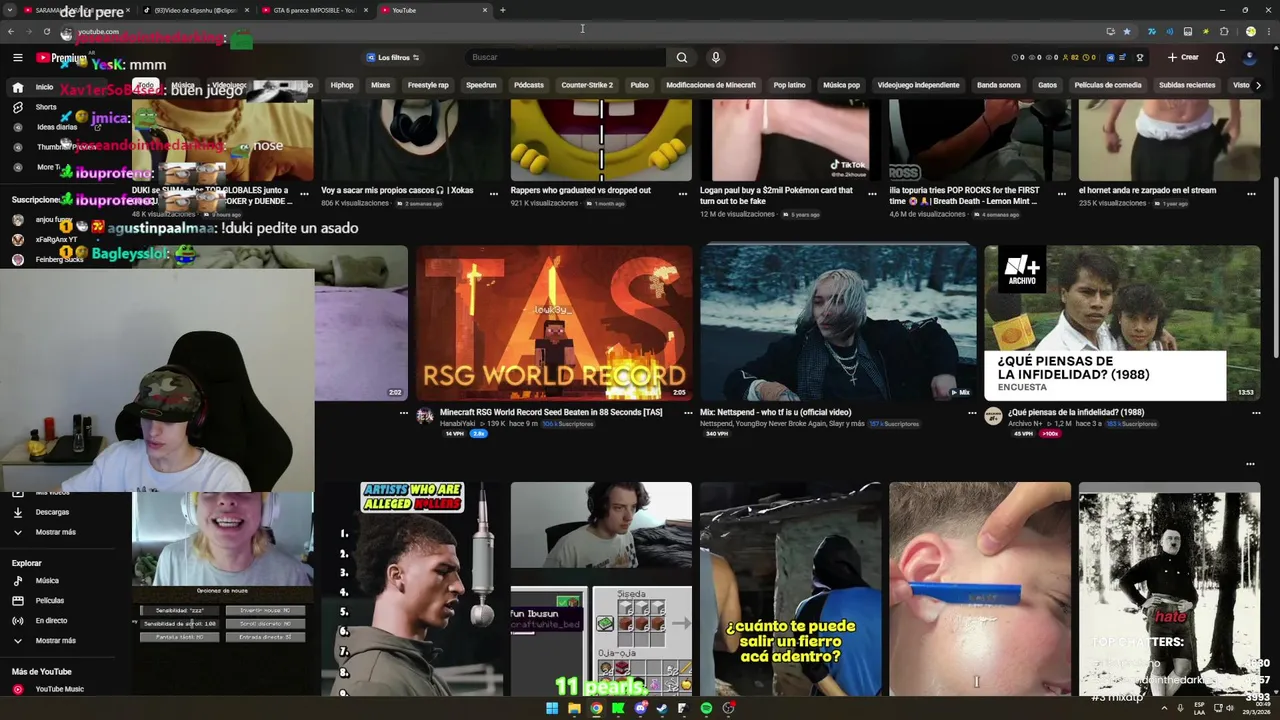Open Google Chrome from the taskbar
This screenshot has height=720, width=1280.
pyautogui.click(x=596, y=708)
